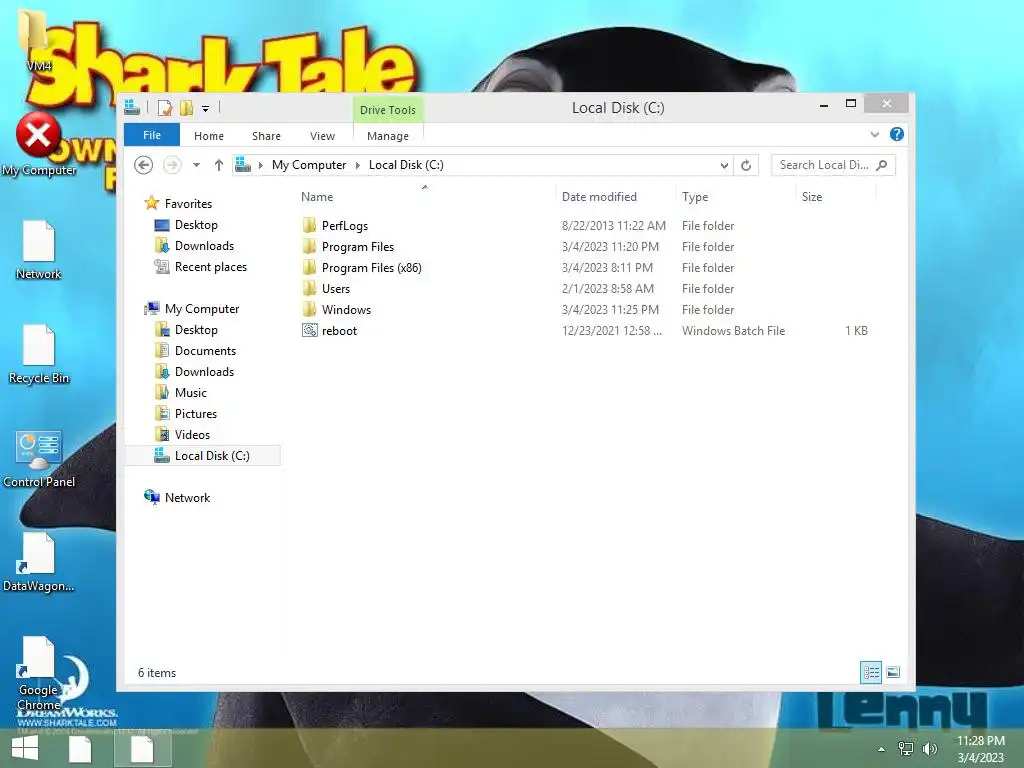Image resolution: width=1024 pixels, height=768 pixels.
Task: Click the Back navigation arrow
Action: tap(144, 165)
